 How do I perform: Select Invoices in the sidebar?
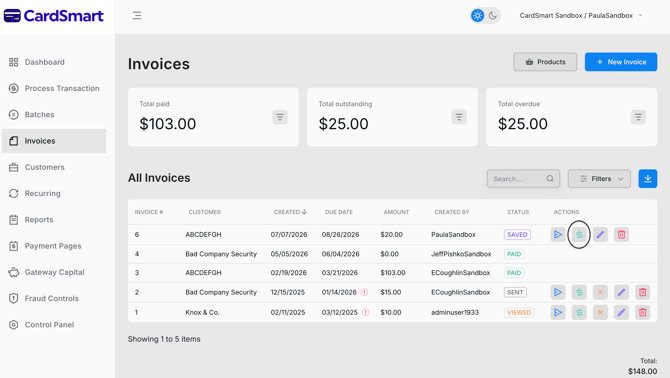54,141
